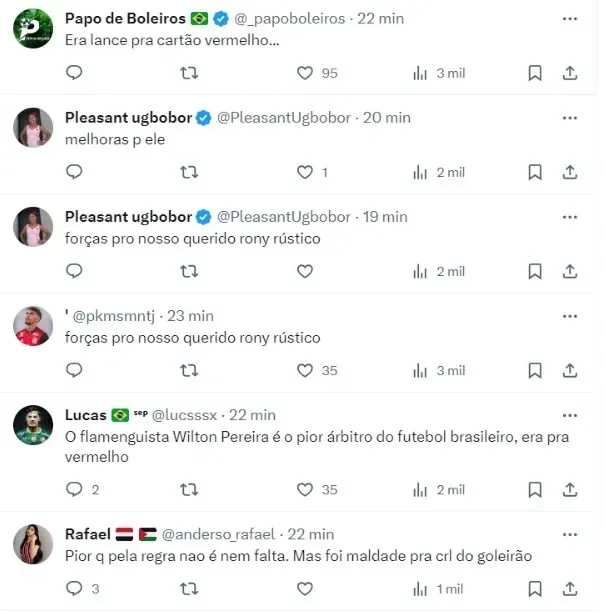Open Papo de Boleiros profile avatar
The height and width of the screenshot is (613, 606).
(x=33, y=27)
